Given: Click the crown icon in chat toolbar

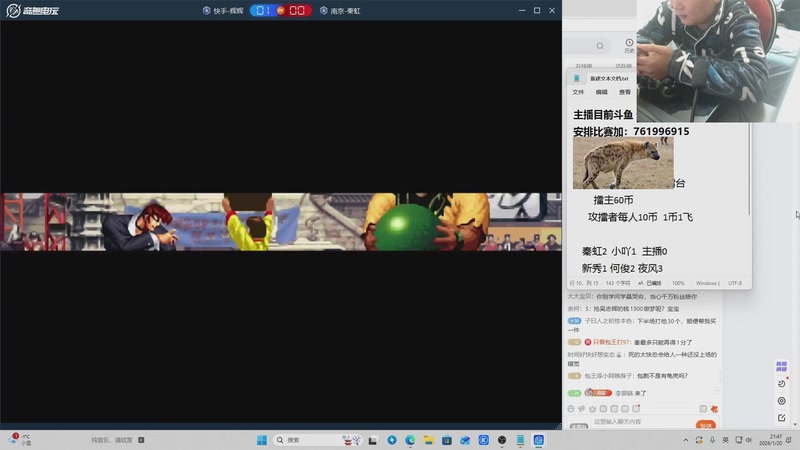Looking at the screenshot, I should click(592, 409).
